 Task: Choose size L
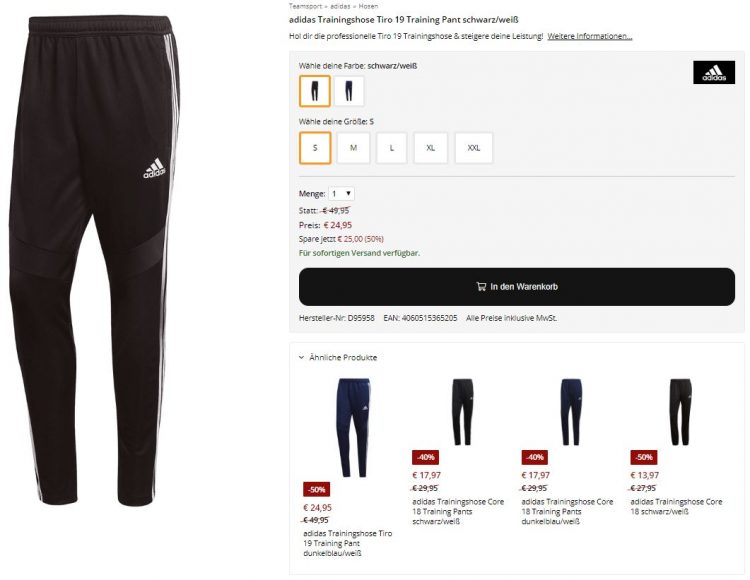click(392, 148)
